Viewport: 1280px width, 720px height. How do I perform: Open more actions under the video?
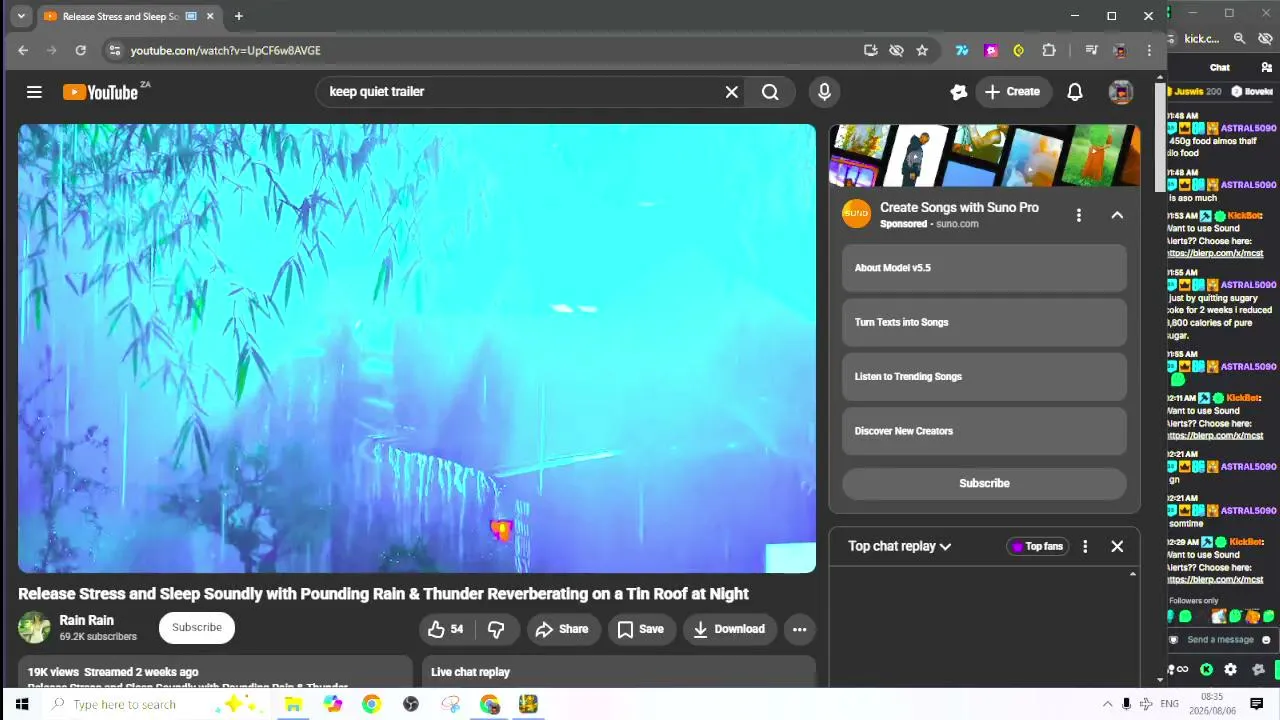[799, 629]
